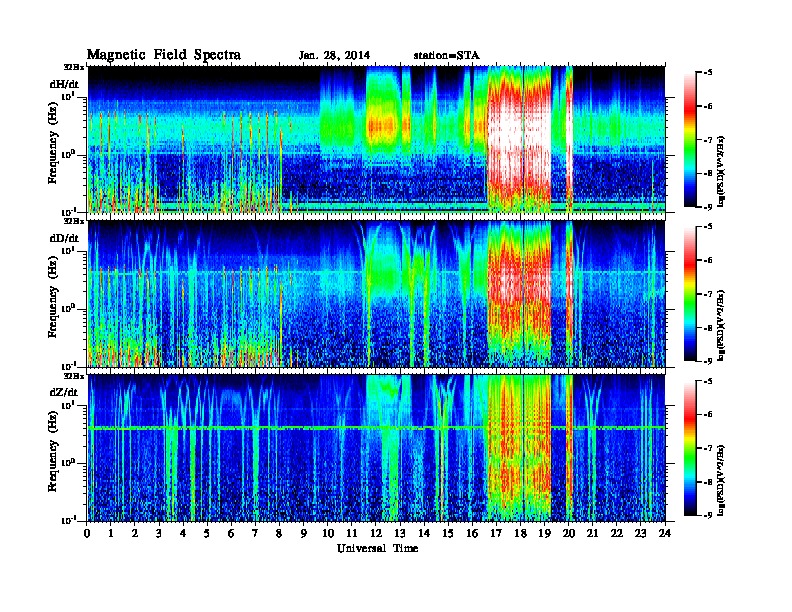Click hour tick '12' on time axis
Screen dimensions: 792x612
(376, 534)
